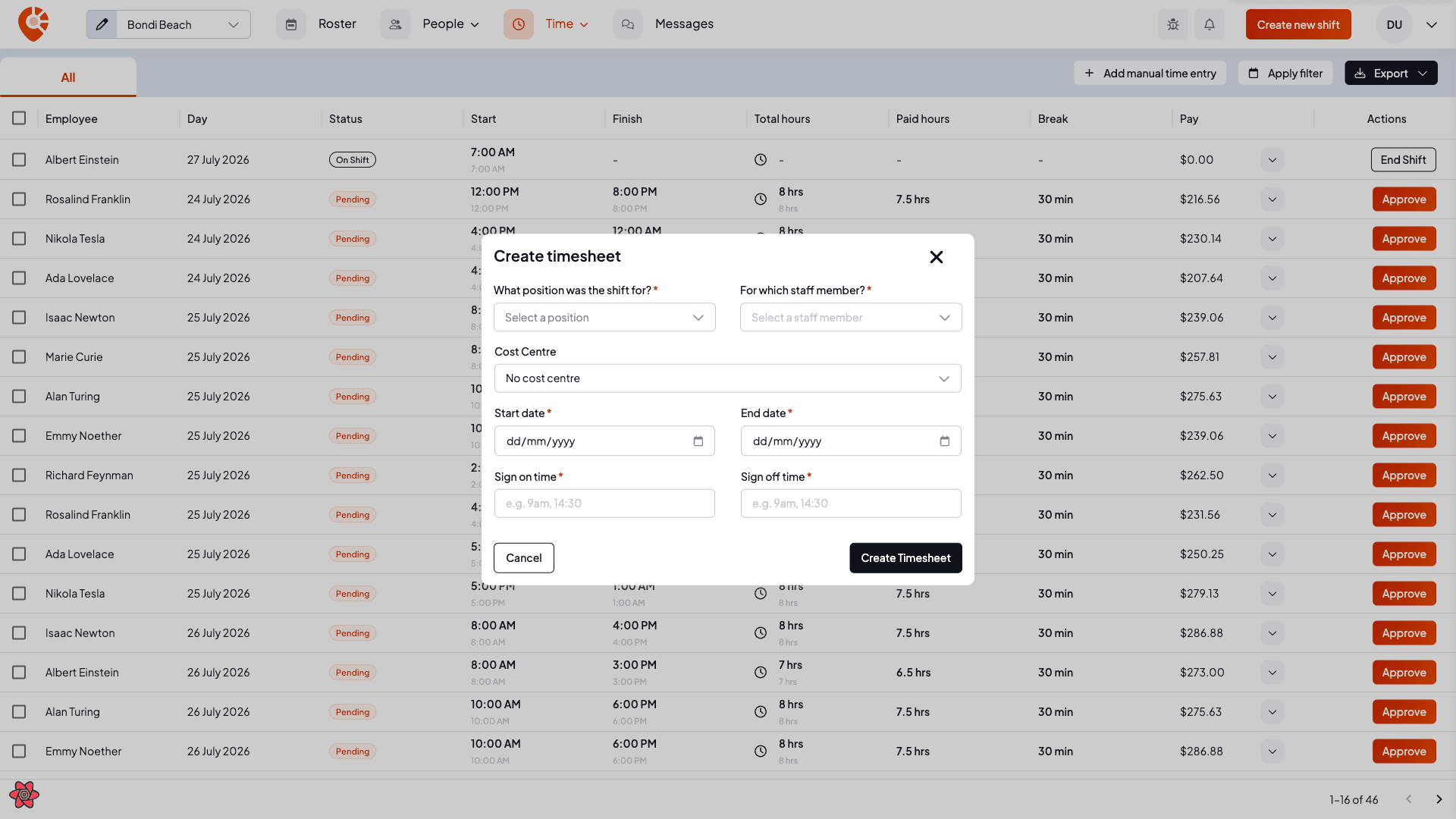Viewport: 1456px width, 819px height.
Task: Click the Start date input field
Action: pos(604,441)
